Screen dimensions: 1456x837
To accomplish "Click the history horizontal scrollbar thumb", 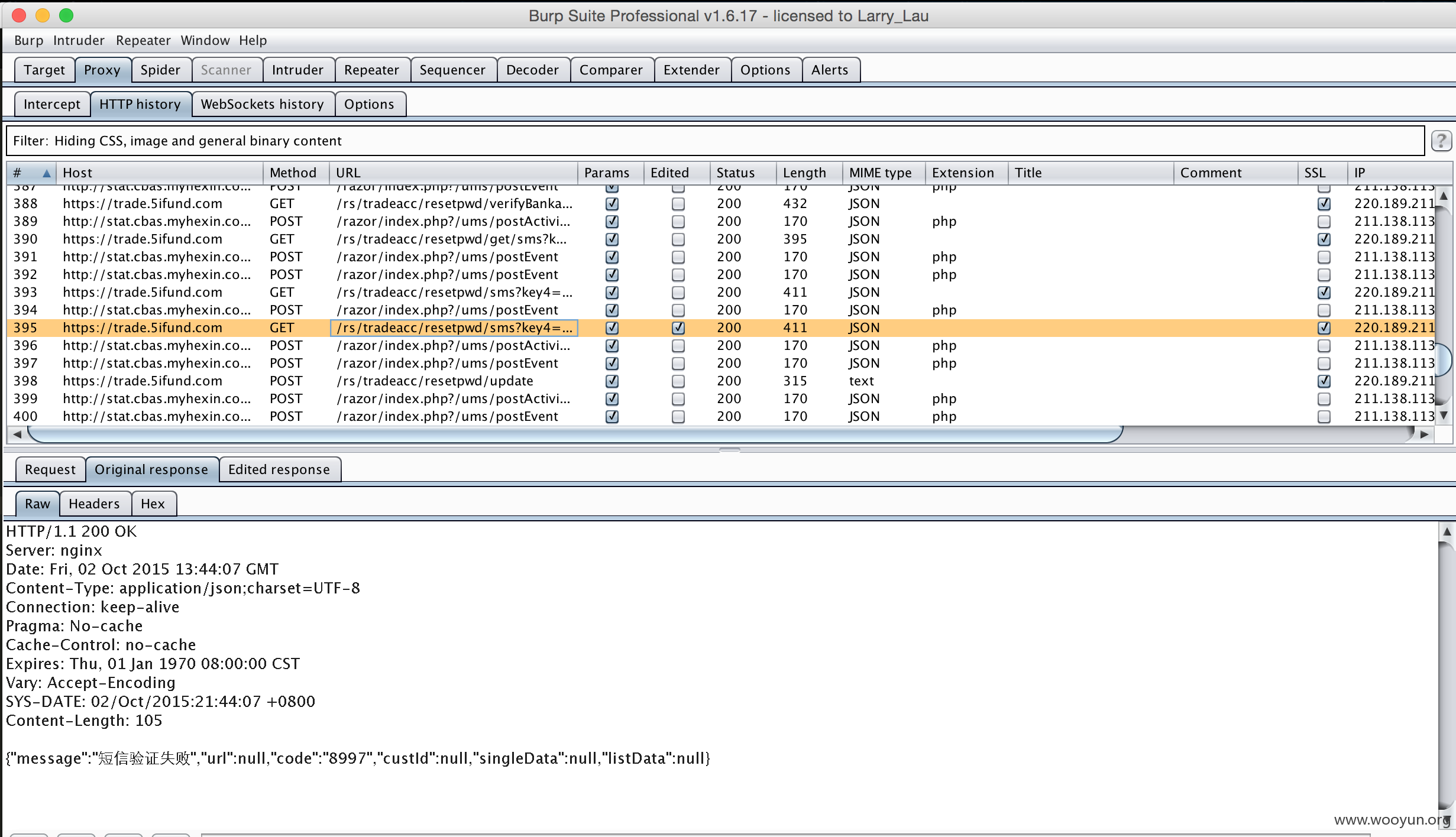I will point(575,434).
